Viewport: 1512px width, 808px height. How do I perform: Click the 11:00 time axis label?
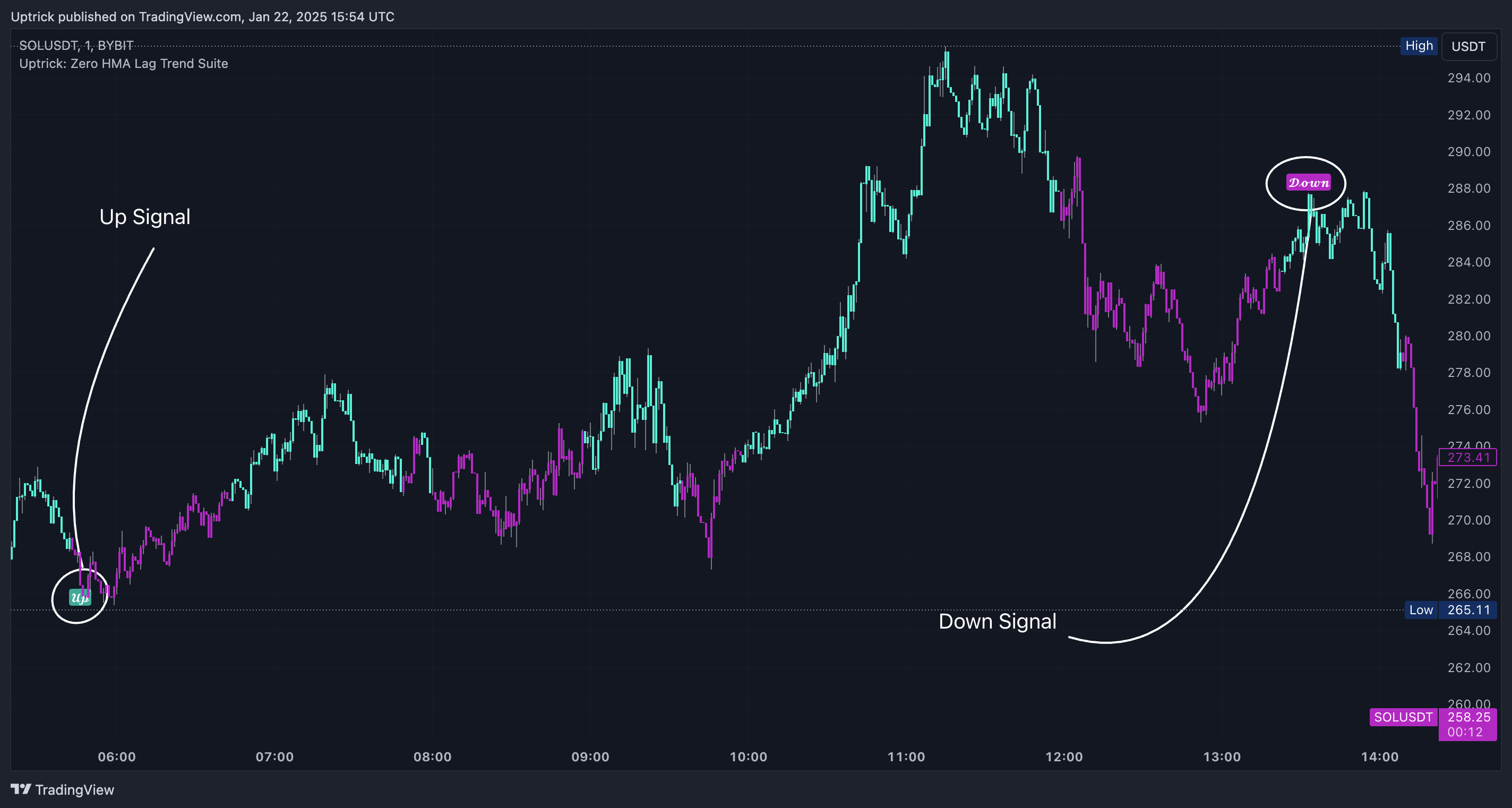click(906, 757)
